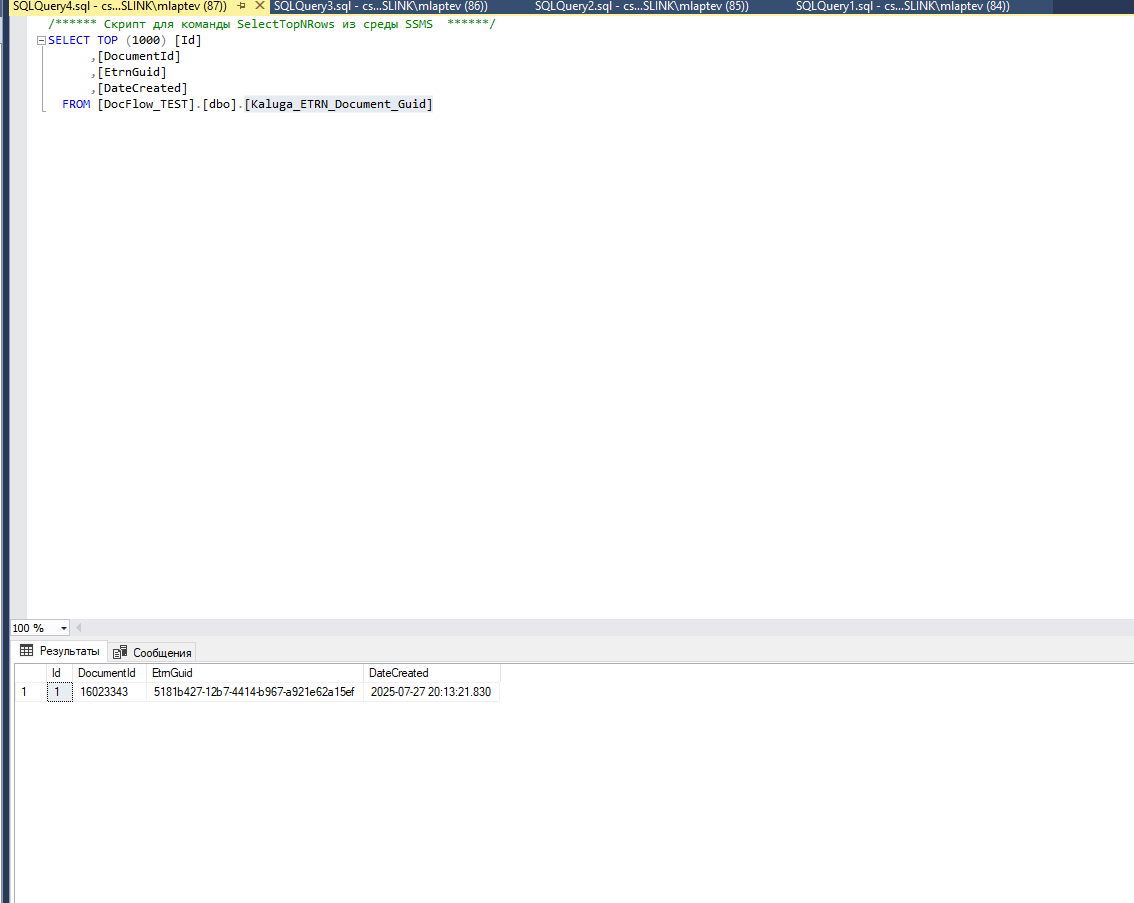Select the cell 2025-07-27 20:13:21.830
This screenshot has height=903, width=1134.
coord(431,692)
